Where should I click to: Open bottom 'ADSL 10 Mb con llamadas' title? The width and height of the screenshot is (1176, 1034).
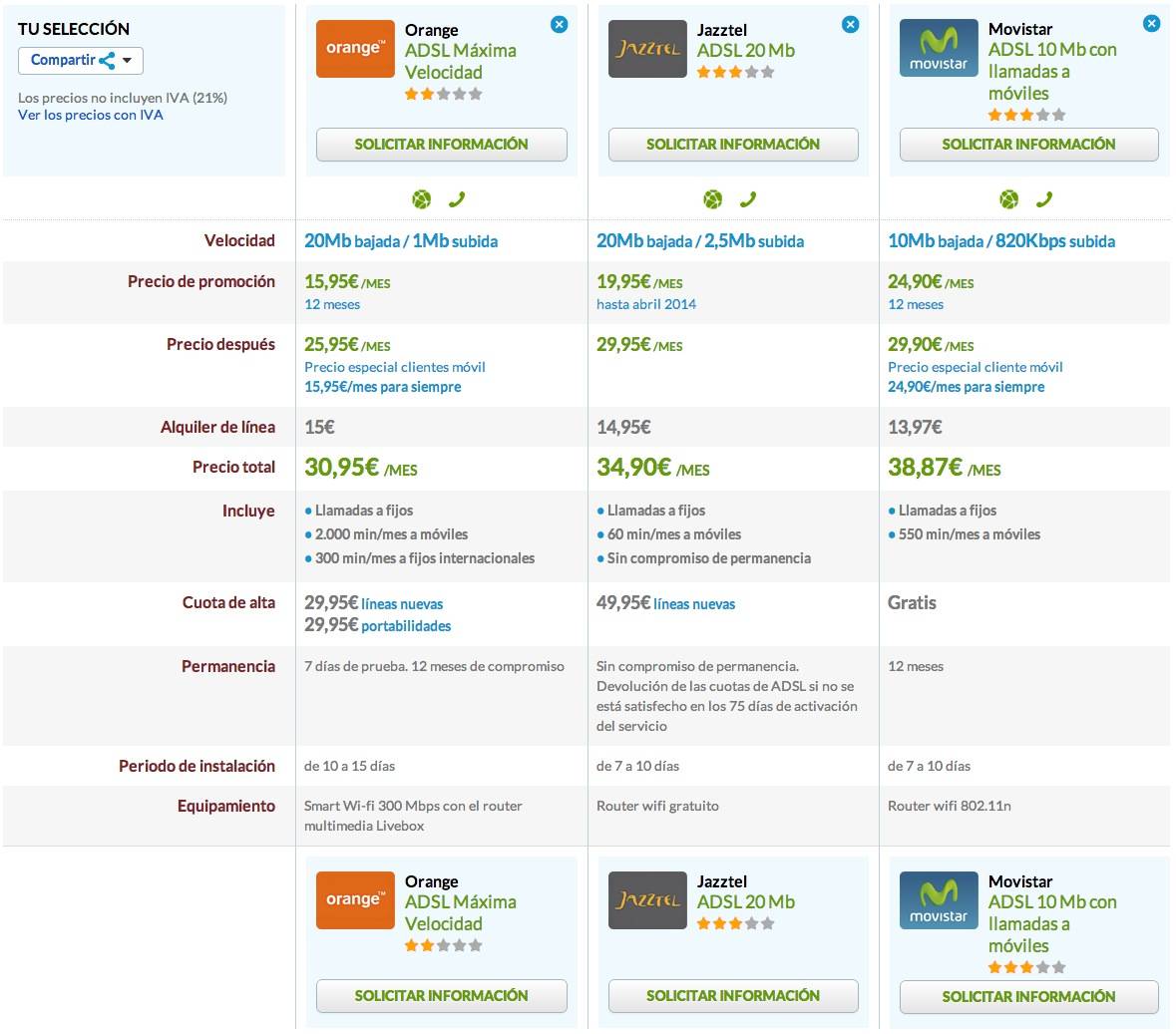point(1052,923)
